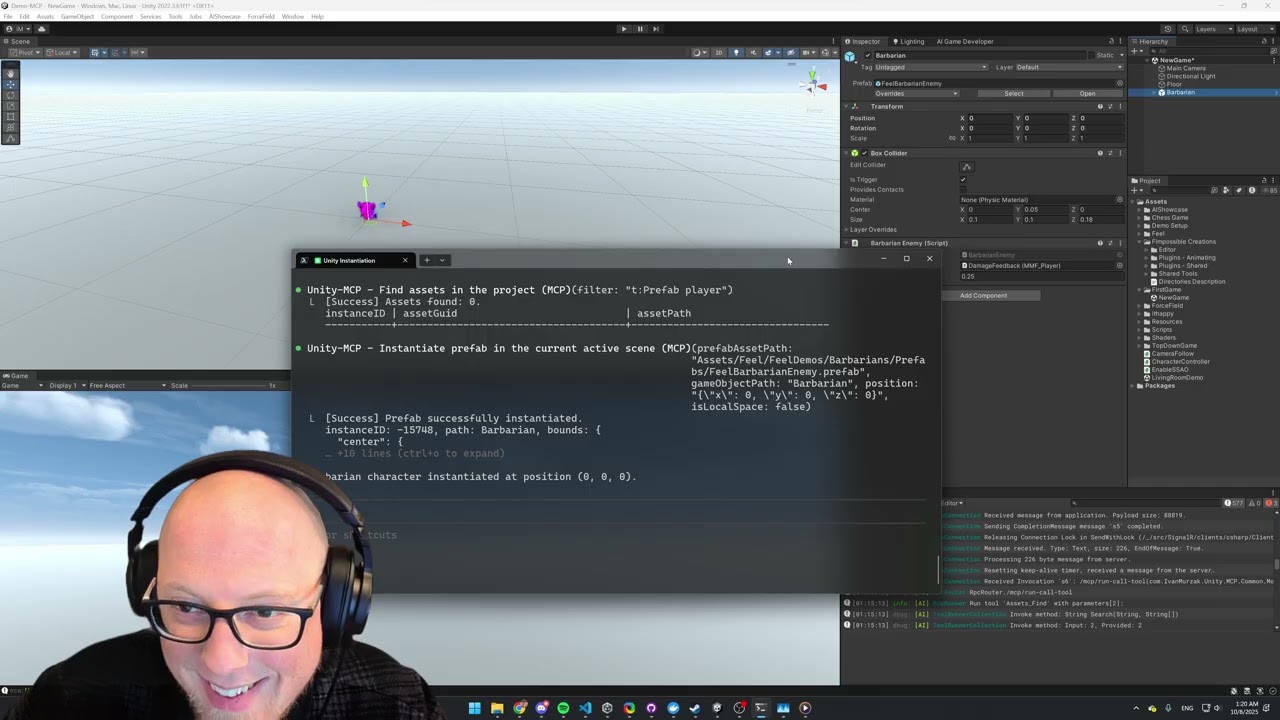
Task: Collapse the Transform component foldout
Action: [x=846, y=106]
